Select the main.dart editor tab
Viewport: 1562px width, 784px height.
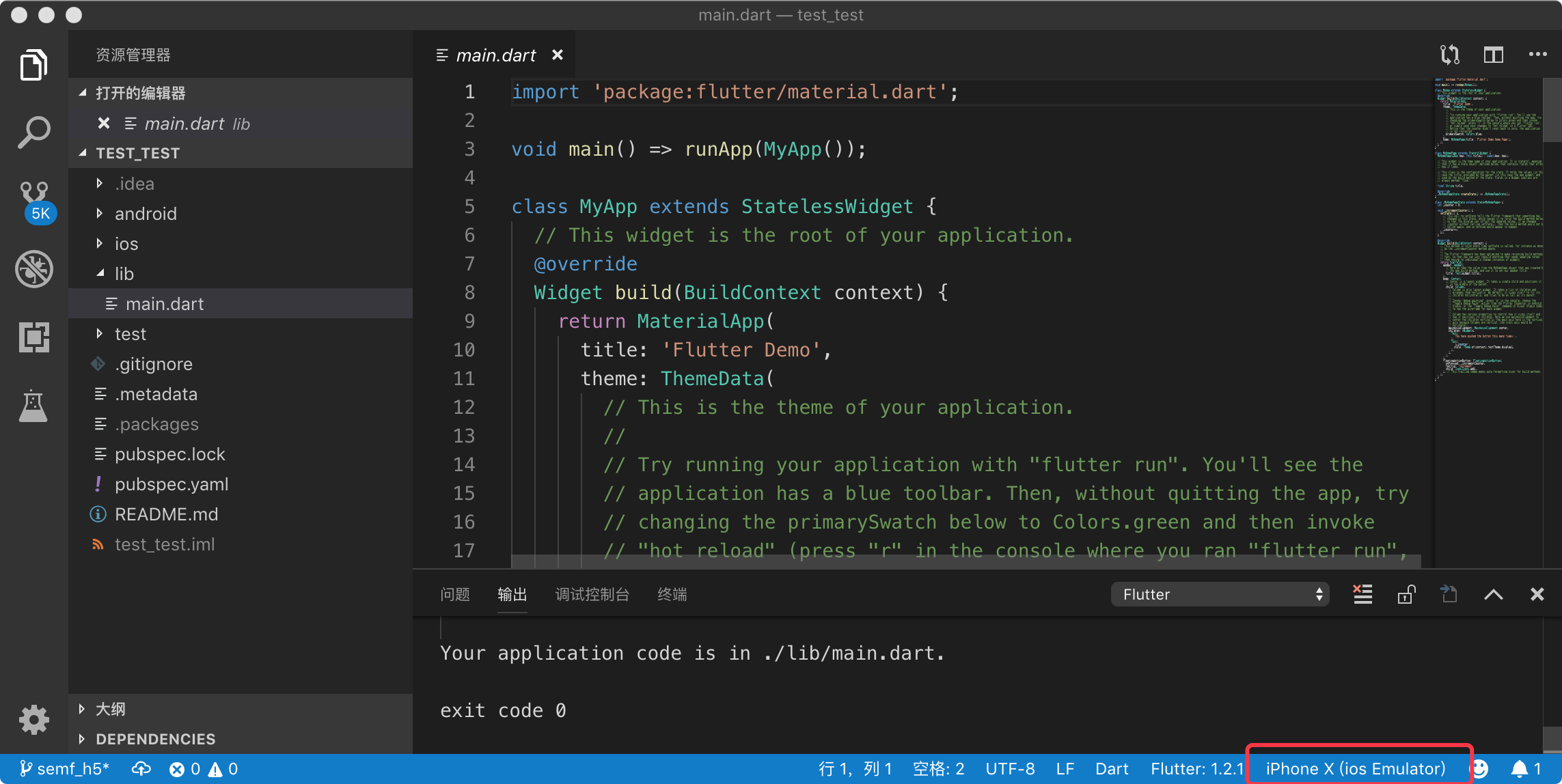[x=495, y=55]
